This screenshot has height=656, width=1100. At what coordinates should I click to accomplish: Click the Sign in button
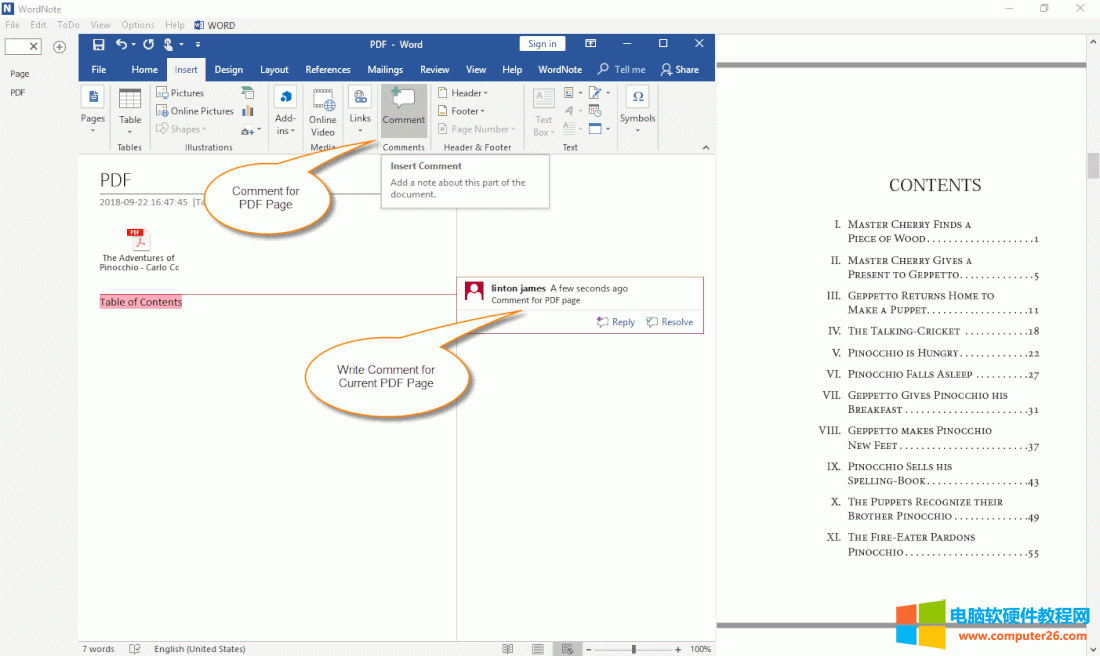(542, 43)
